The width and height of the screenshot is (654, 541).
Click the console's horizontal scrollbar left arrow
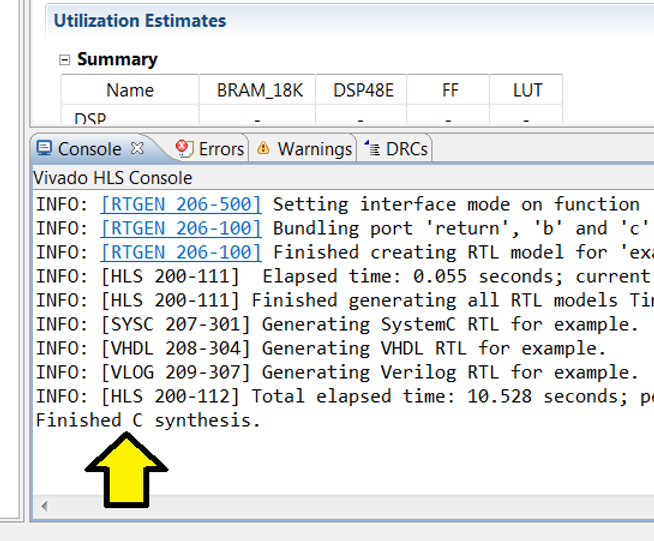pyautogui.click(x=44, y=503)
